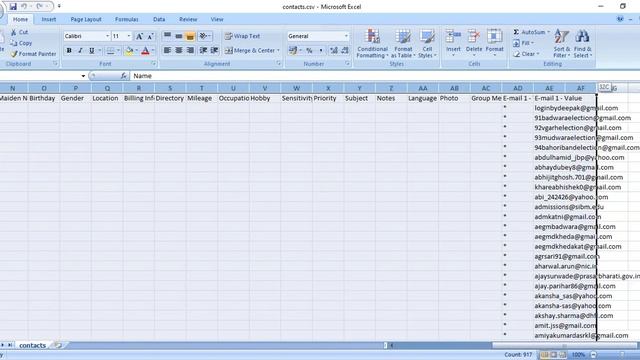Toggle Wrap Text

point(242,36)
